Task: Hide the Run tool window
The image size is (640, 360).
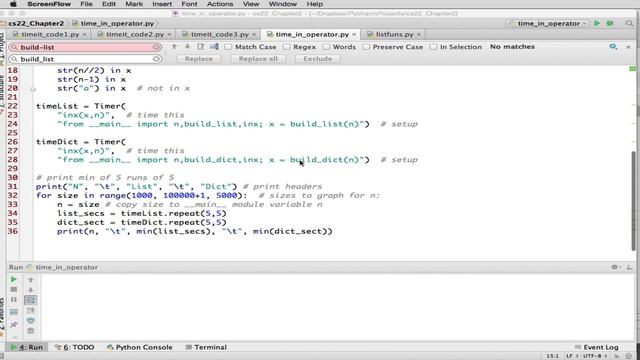Action: [x=629, y=267]
